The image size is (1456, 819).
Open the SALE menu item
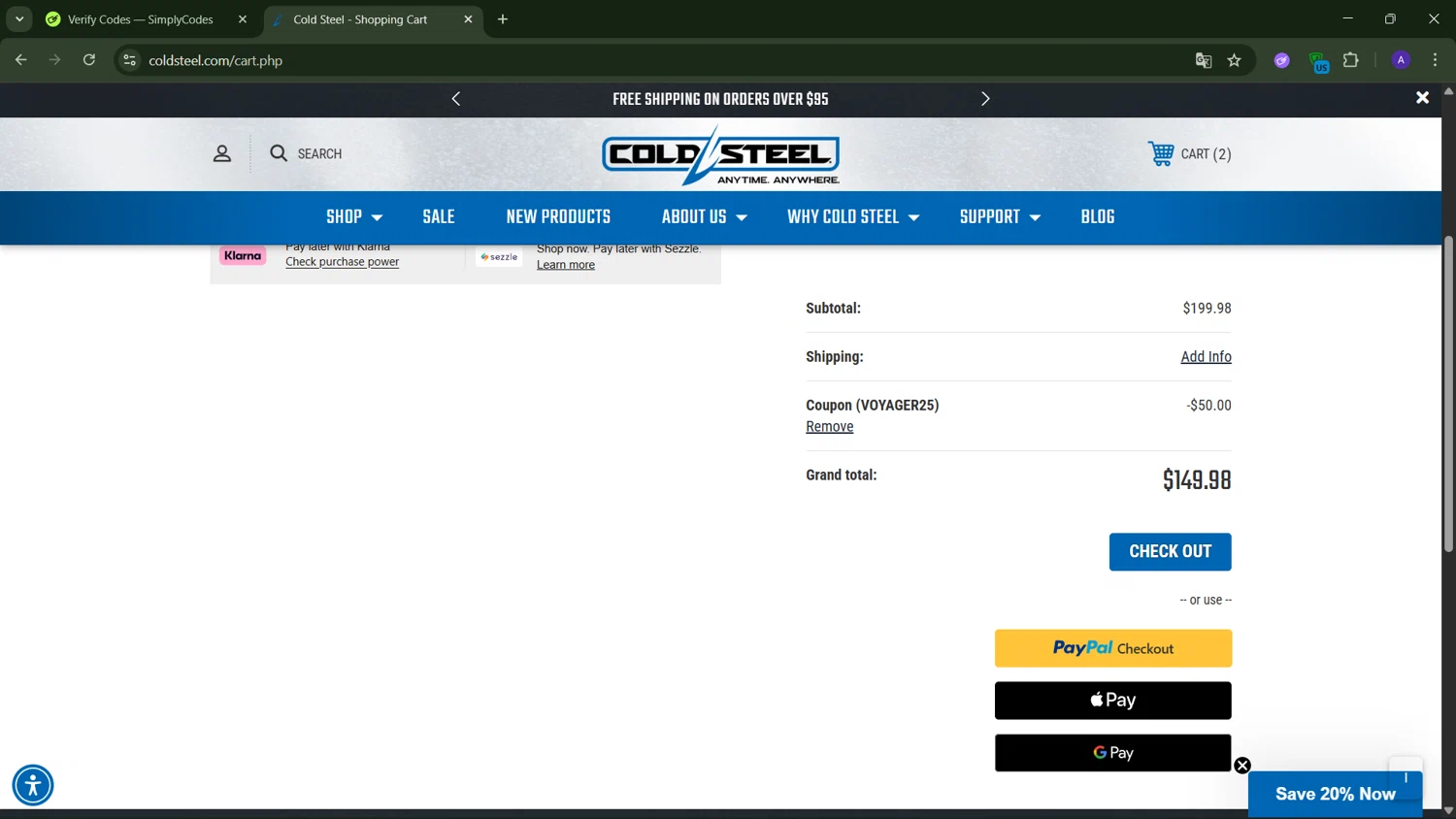point(439,217)
